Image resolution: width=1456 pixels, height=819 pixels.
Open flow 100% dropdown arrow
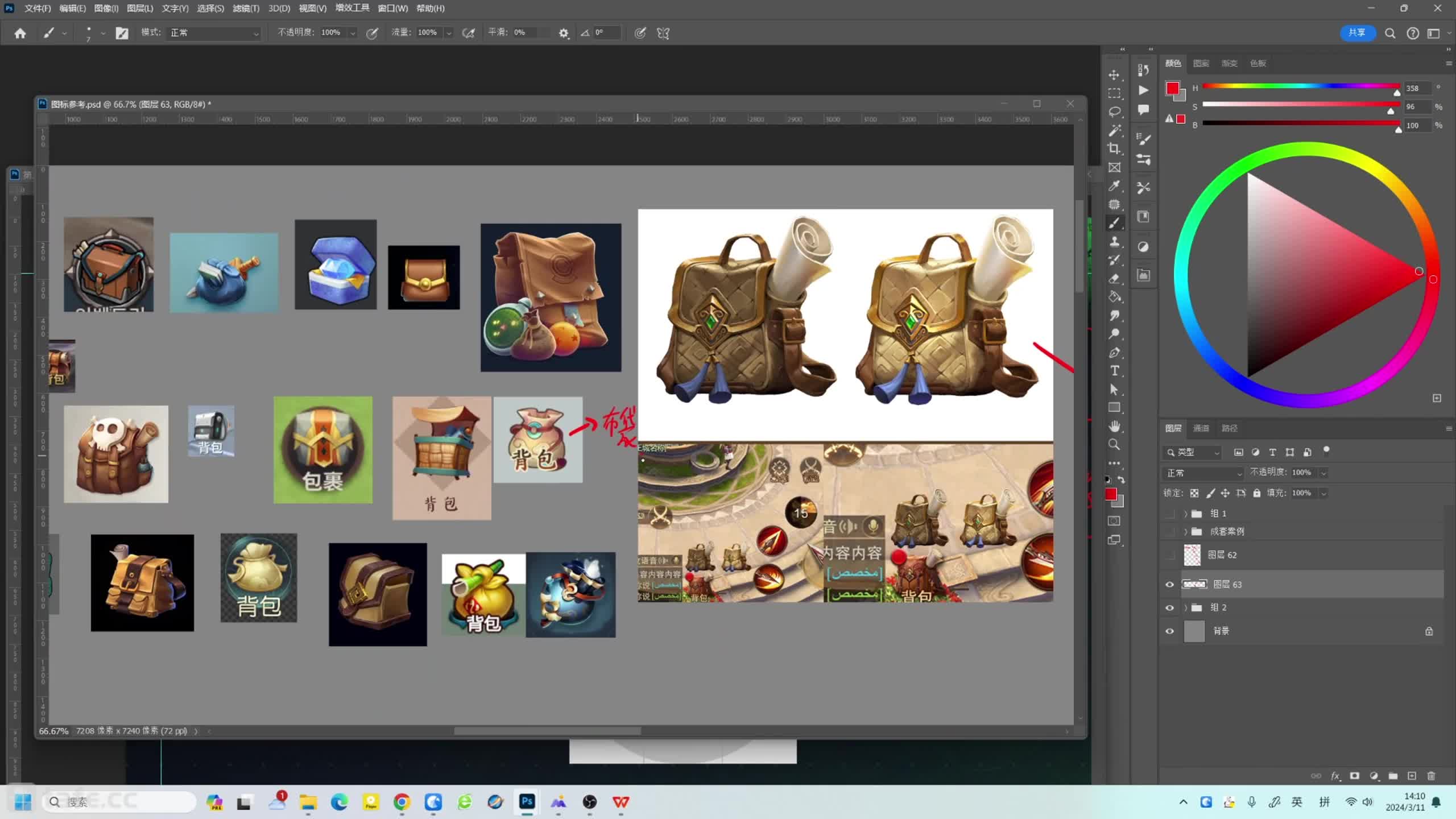pyautogui.click(x=449, y=33)
